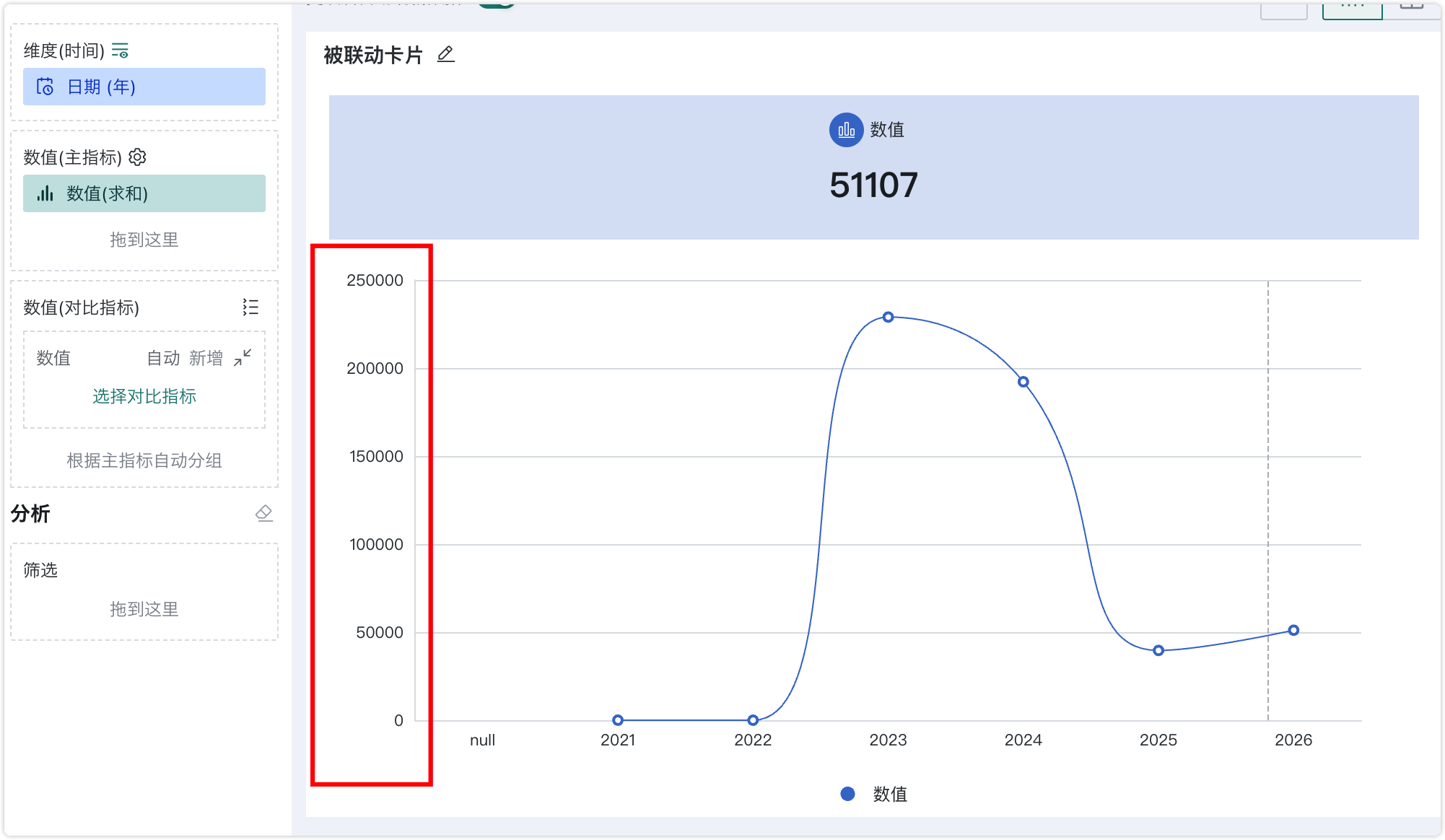The width and height of the screenshot is (1445, 840).
Task: Click the 2021 data point on the line
Action: click(x=618, y=720)
